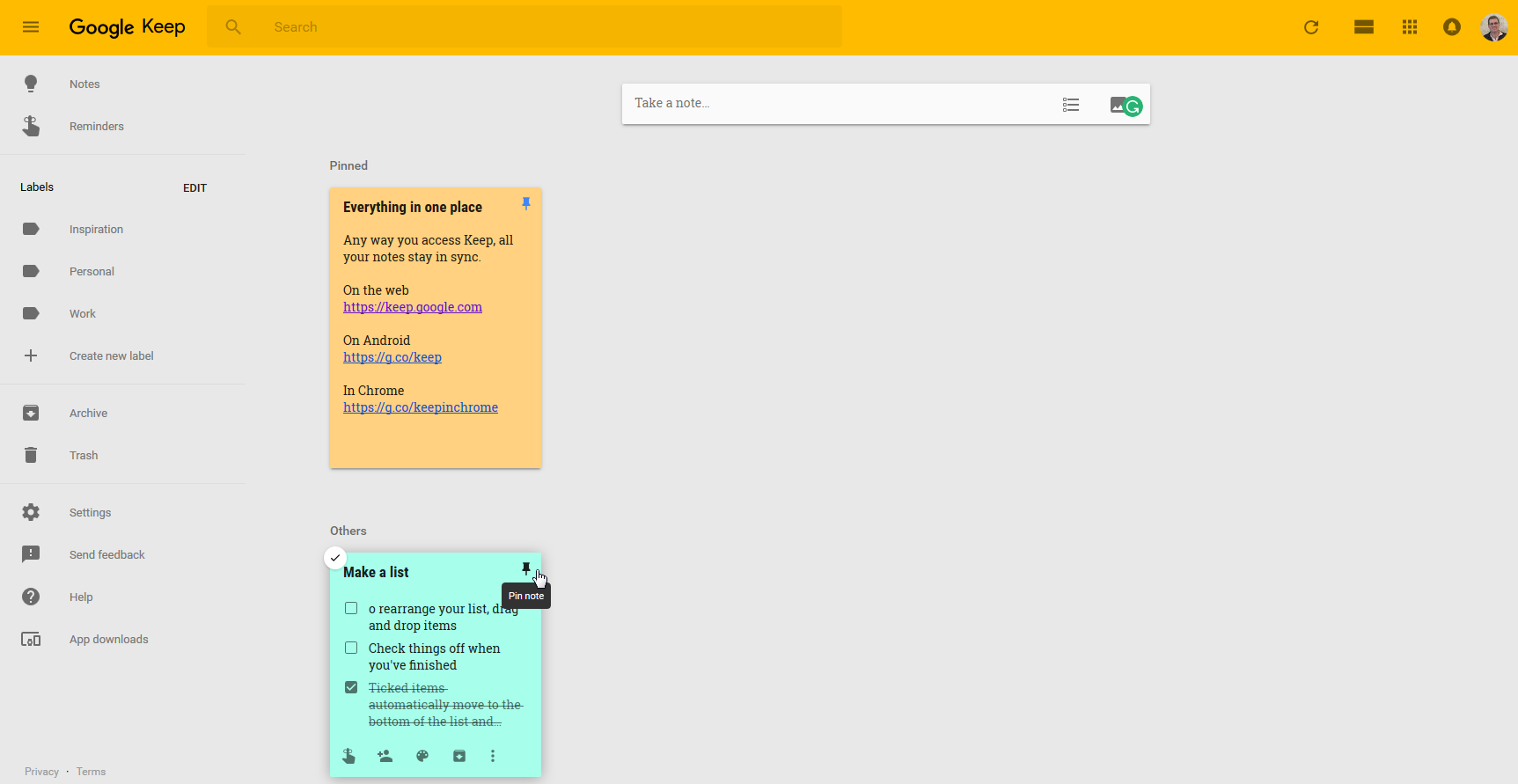The height and width of the screenshot is (784, 1518).
Task: Check the 'Check things off' item
Action: coord(351,648)
